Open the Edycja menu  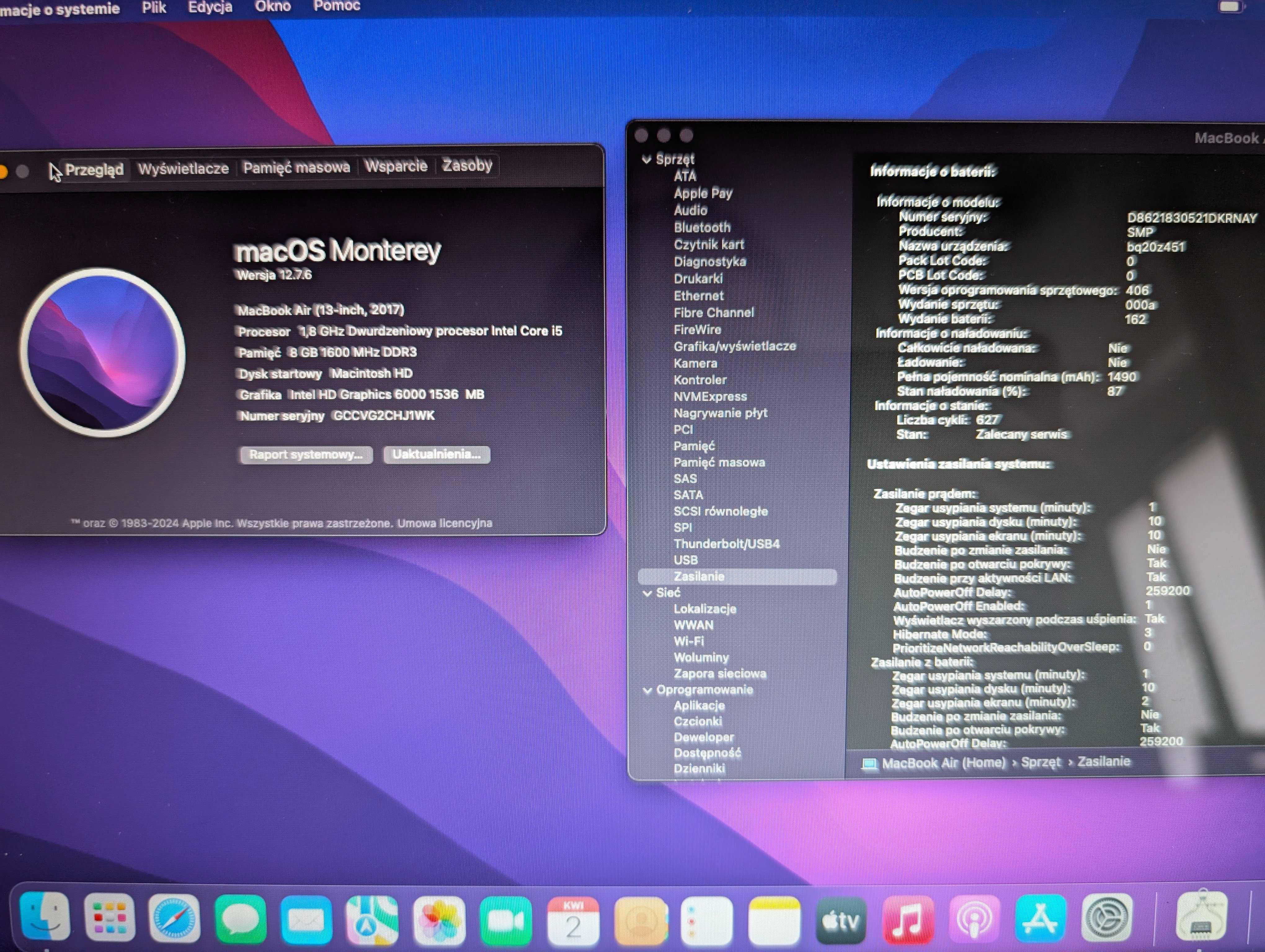[x=210, y=6]
